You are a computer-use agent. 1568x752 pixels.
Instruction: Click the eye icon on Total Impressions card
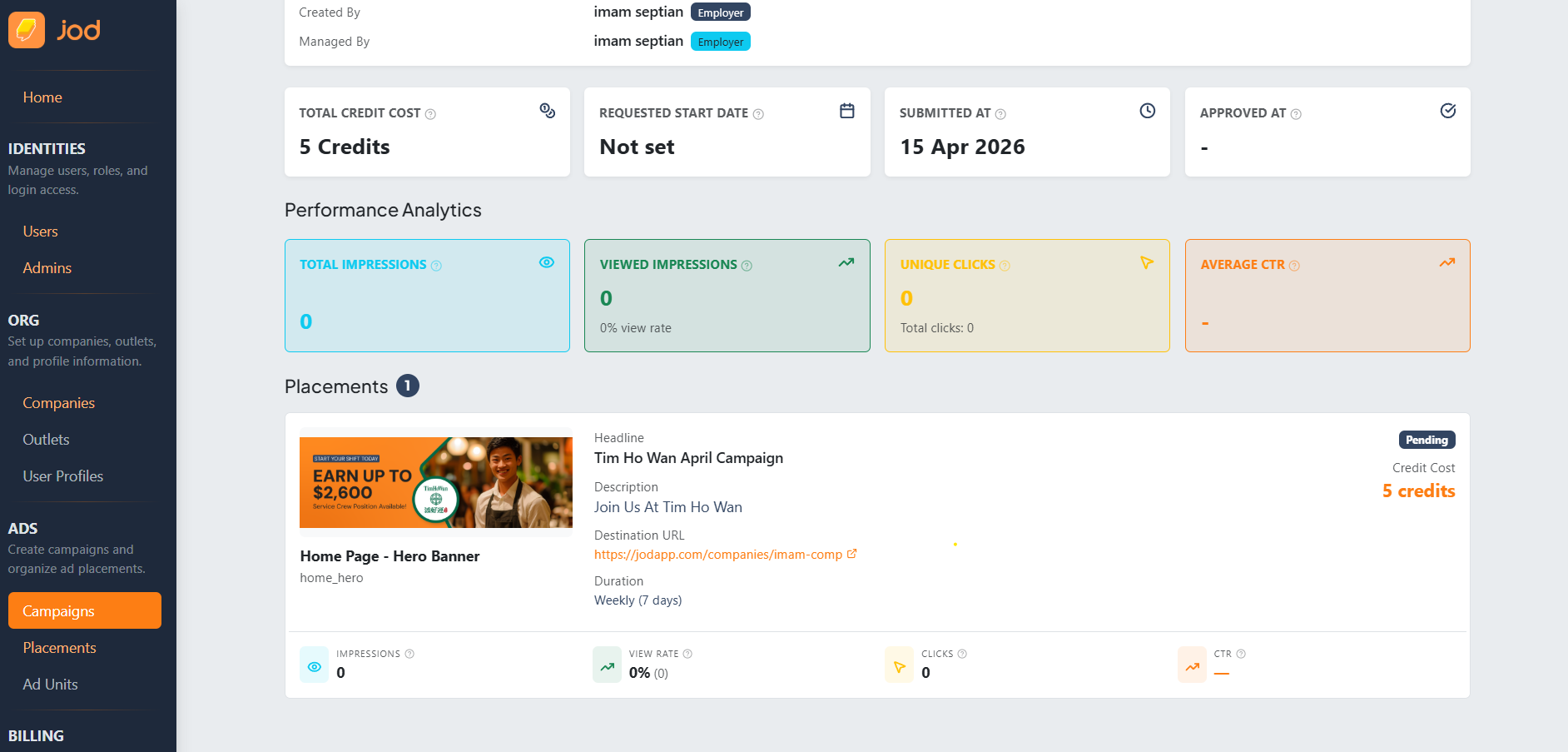(547, 262)
